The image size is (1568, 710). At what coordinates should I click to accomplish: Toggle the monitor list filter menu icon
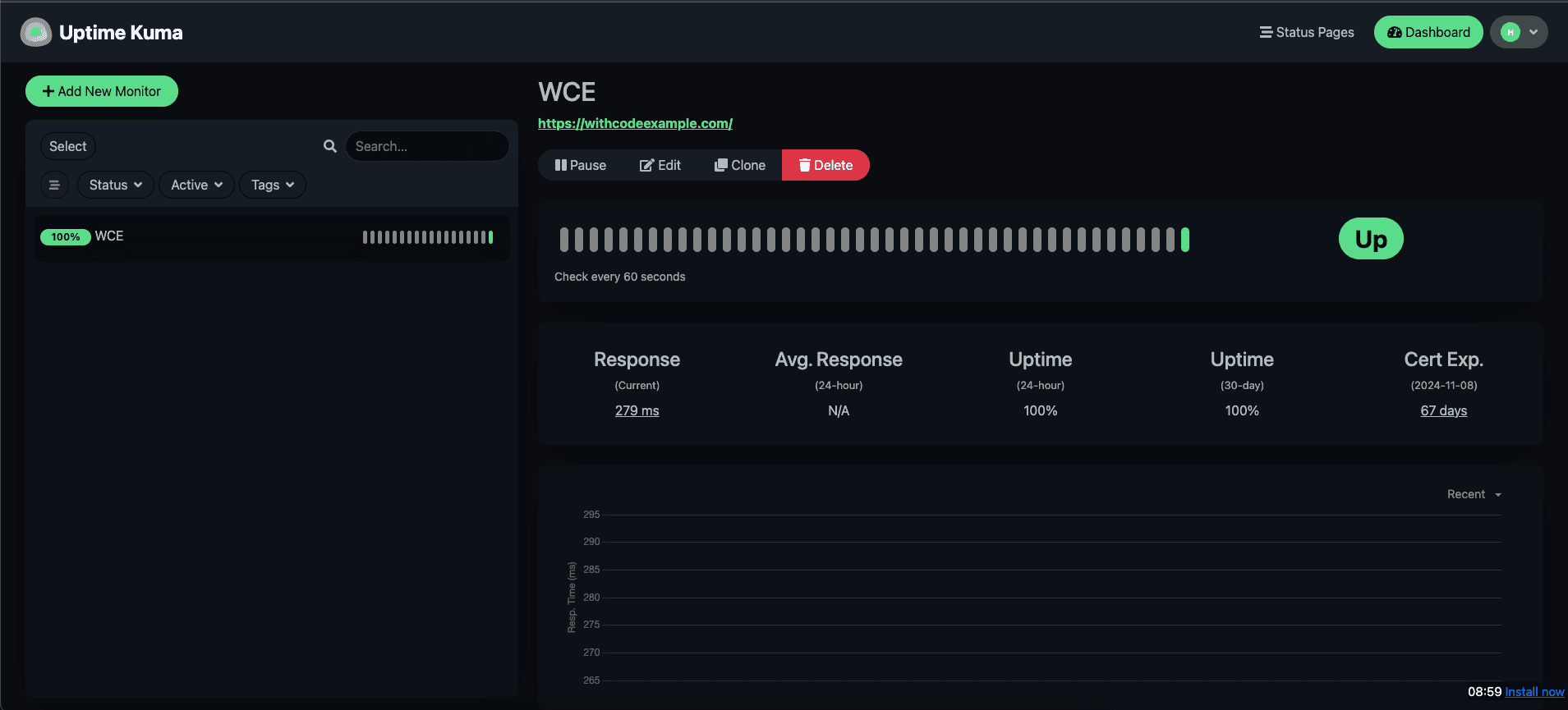click(54, 185)
